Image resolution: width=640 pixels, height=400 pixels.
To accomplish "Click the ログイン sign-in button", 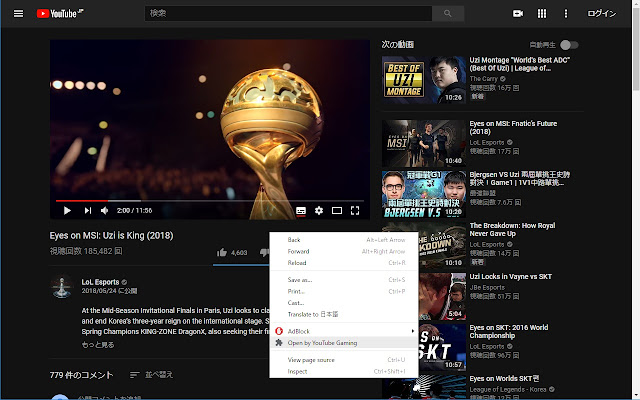I will 602,13.
